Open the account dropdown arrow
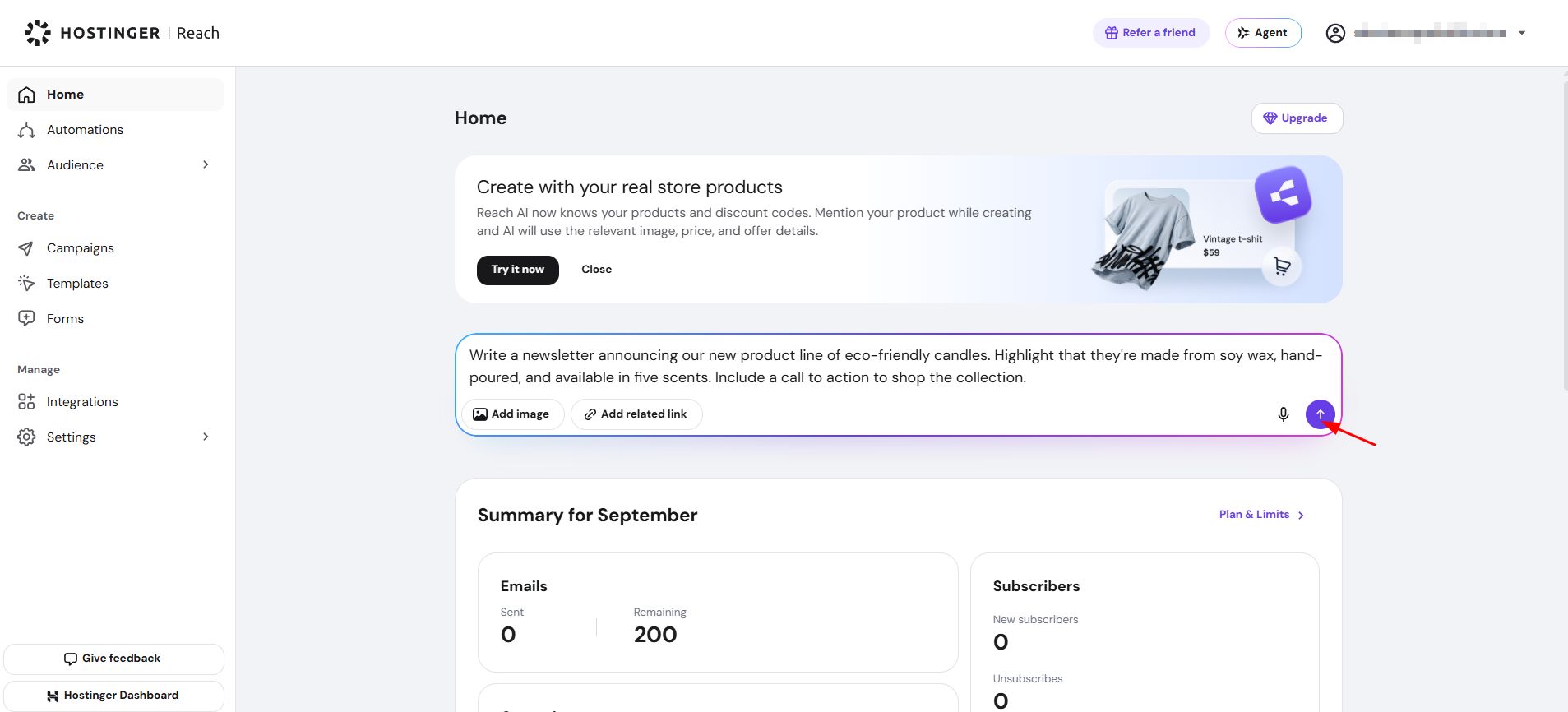The image size is (1568, 712). tap(1522, 34)
